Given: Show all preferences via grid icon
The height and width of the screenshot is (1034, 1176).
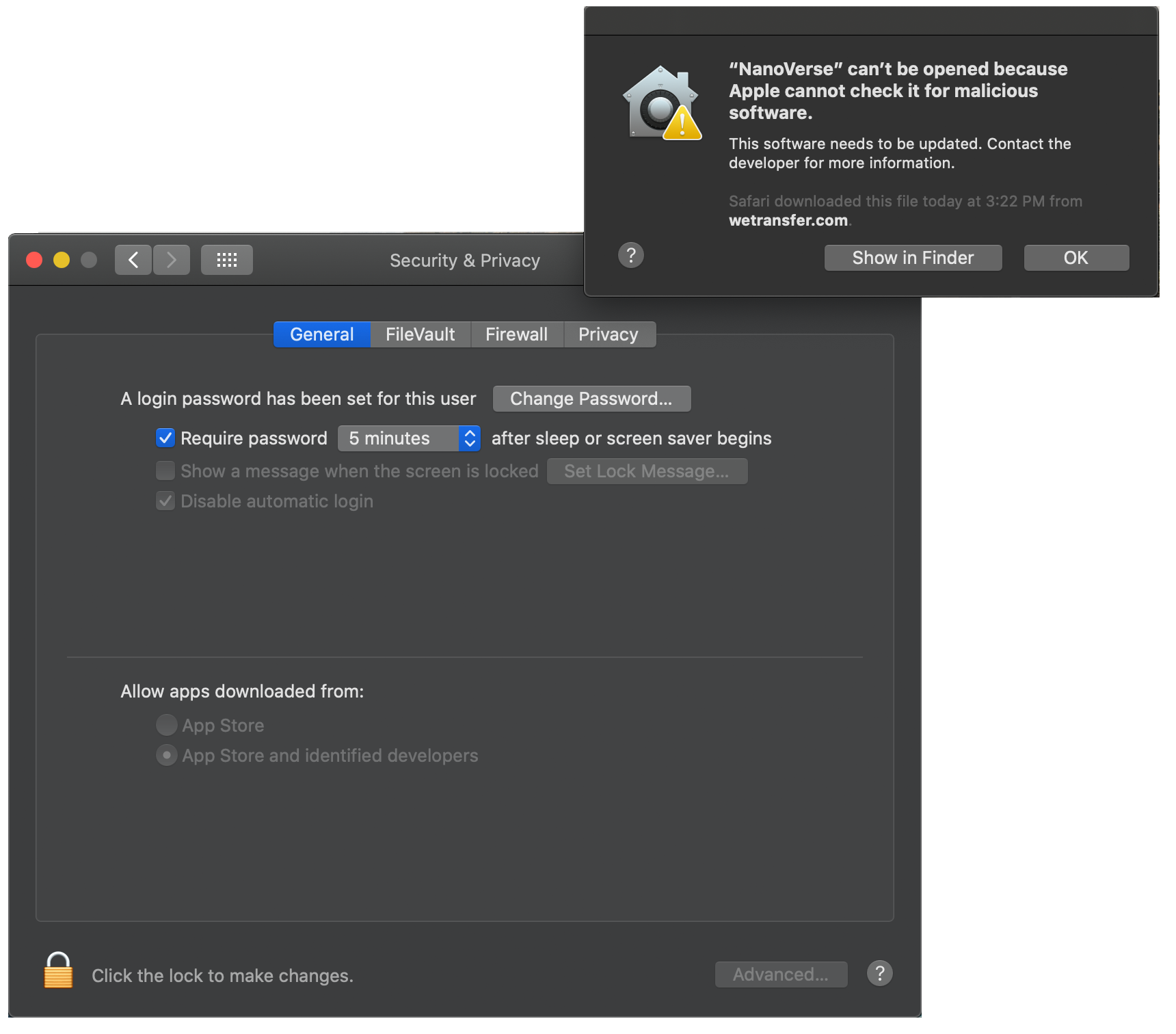Looking at the screenshot, I should coord(227,260).
